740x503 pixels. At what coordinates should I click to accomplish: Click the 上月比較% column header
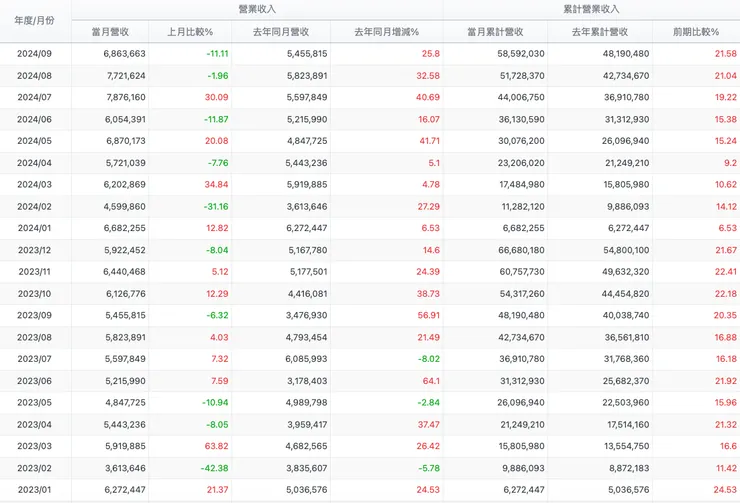click(190, 32)
